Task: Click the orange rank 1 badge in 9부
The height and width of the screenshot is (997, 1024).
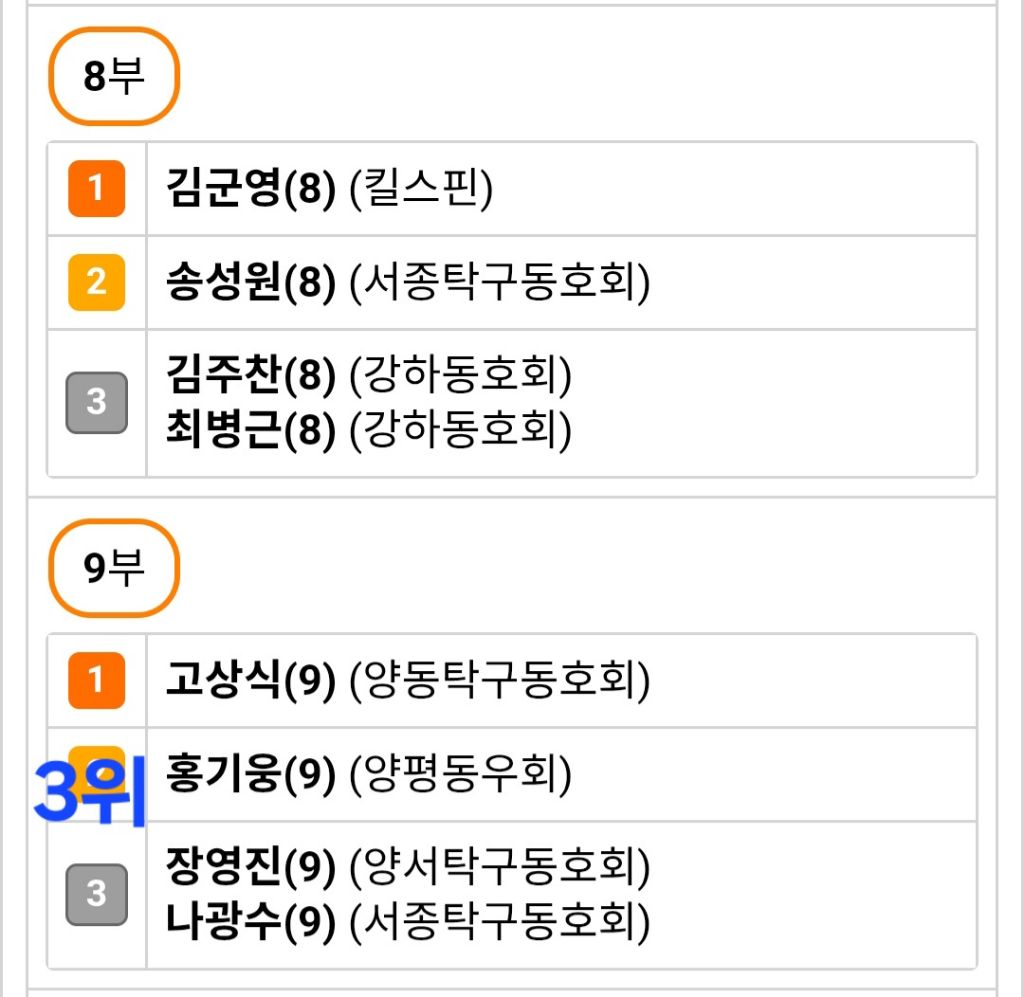Action: (x=96, y=681)
